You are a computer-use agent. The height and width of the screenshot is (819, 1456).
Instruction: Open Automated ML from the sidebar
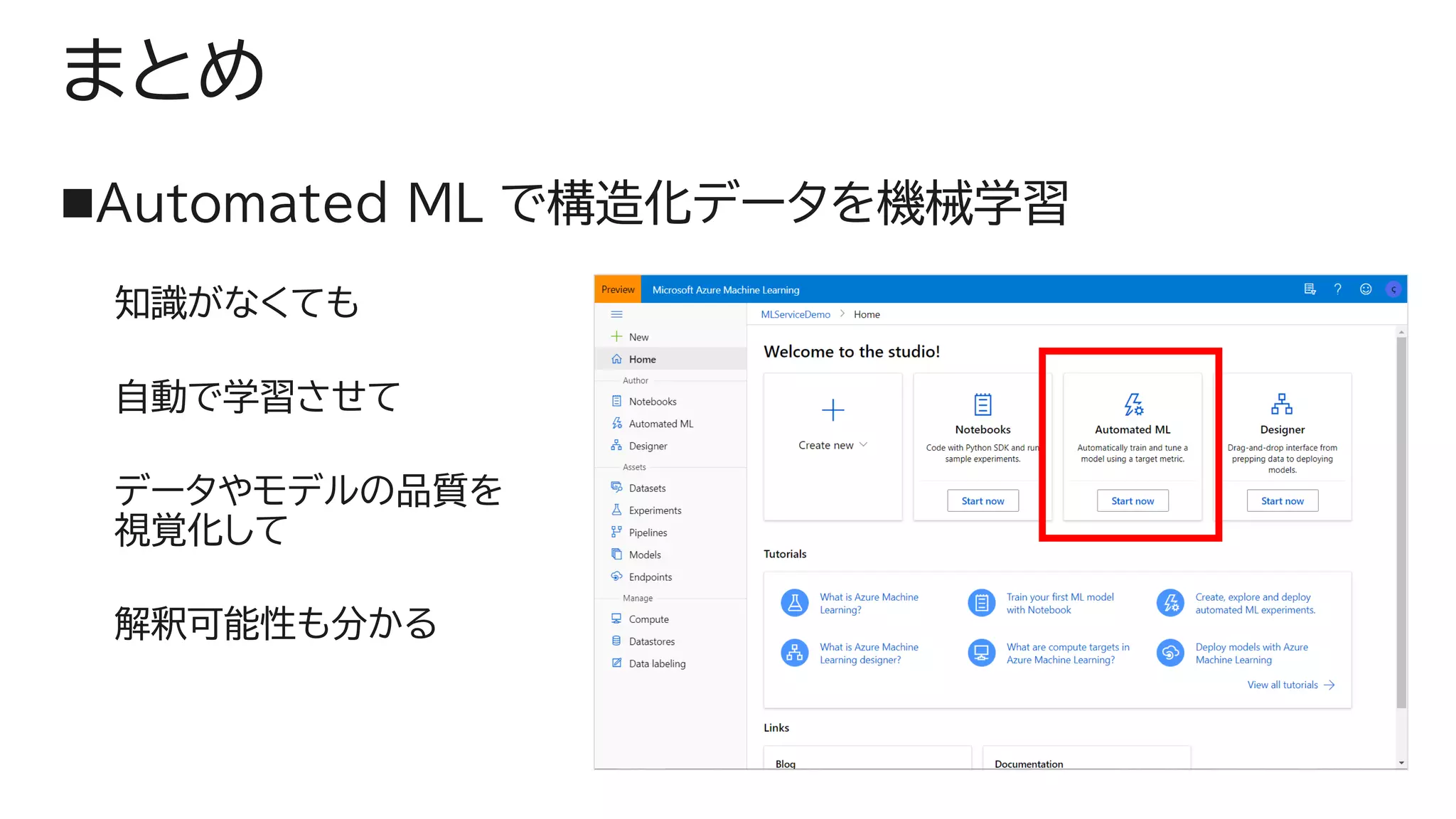[670, 423]
